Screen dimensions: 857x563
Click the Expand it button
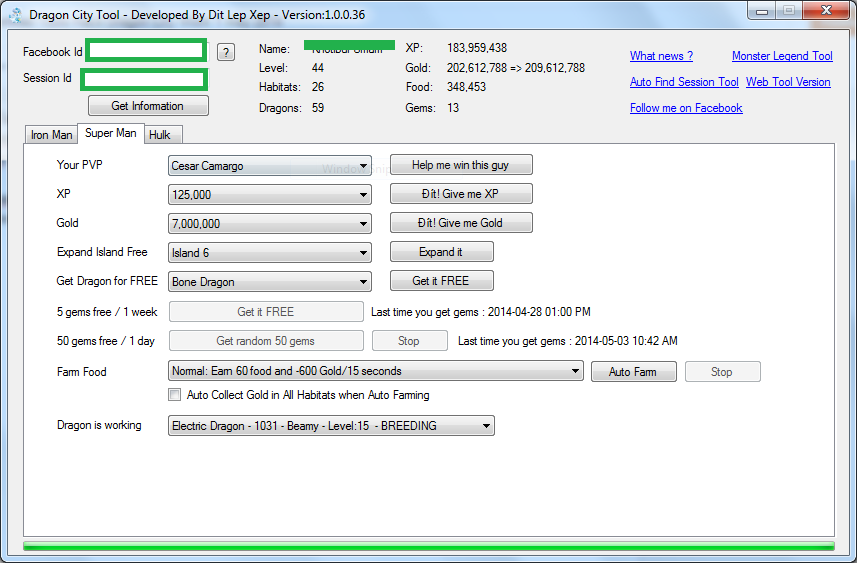[x=441, y=251]
